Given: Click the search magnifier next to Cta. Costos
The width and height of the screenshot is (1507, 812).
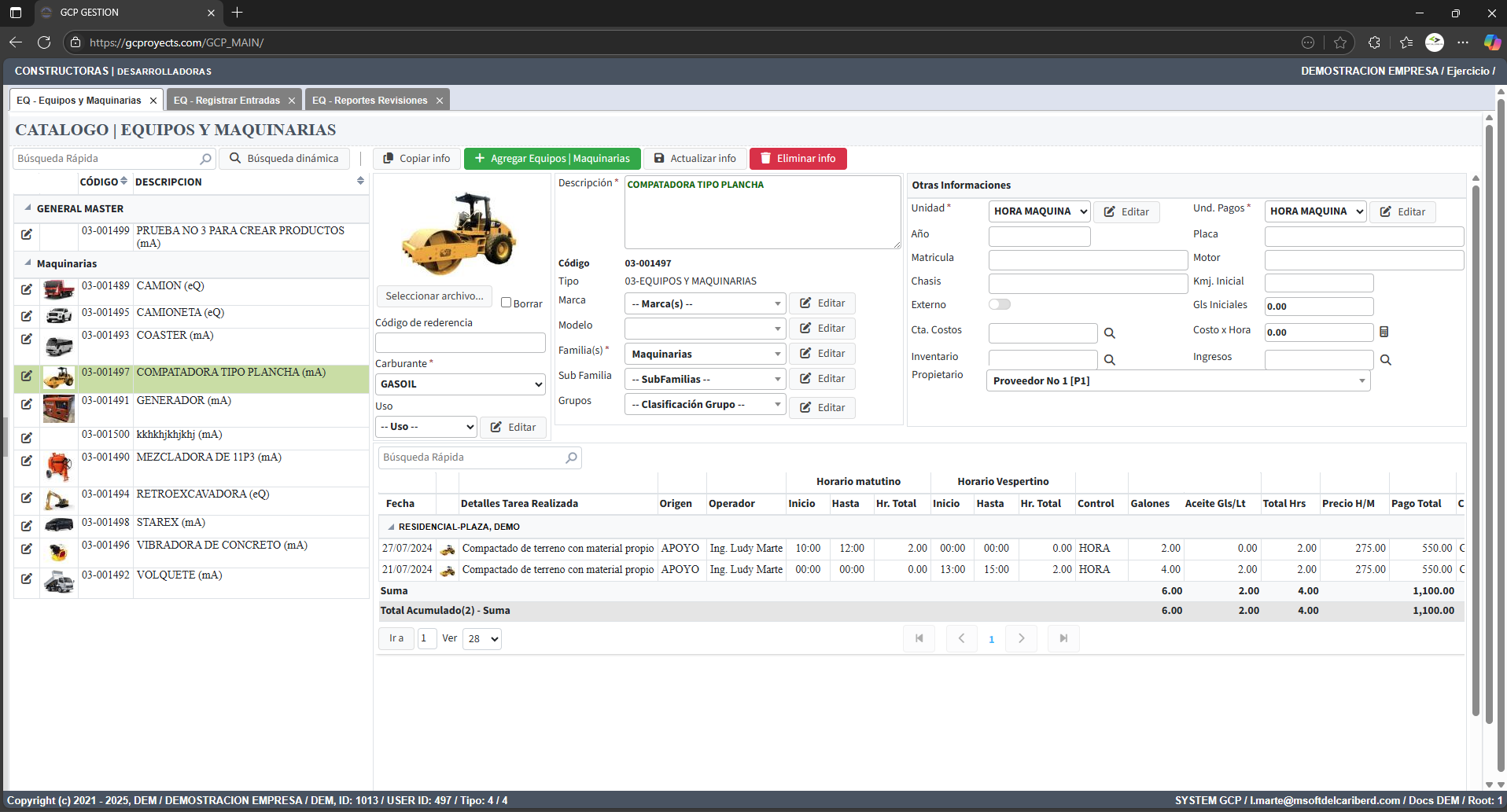Looking at the screenshot, I should (x=1109, y=333).
